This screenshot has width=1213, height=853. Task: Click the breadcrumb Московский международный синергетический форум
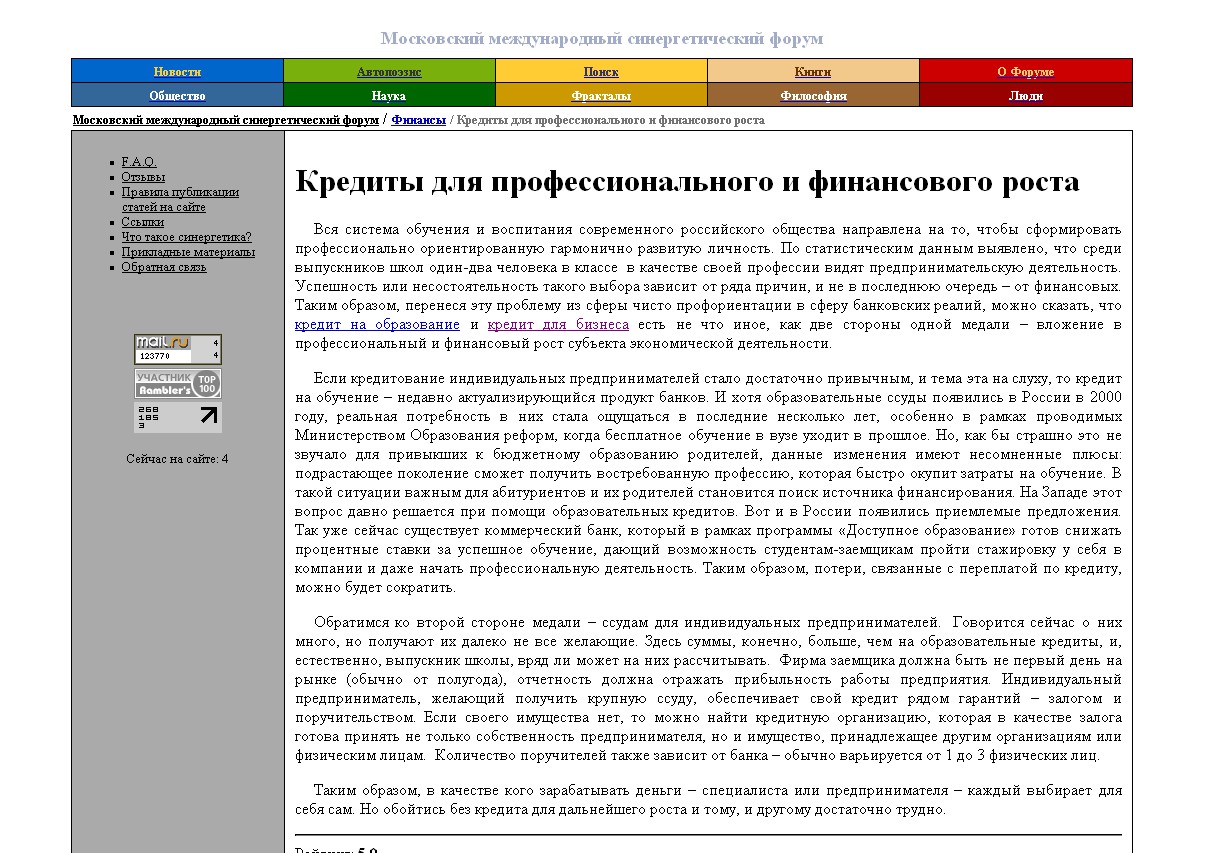(226, 120)
